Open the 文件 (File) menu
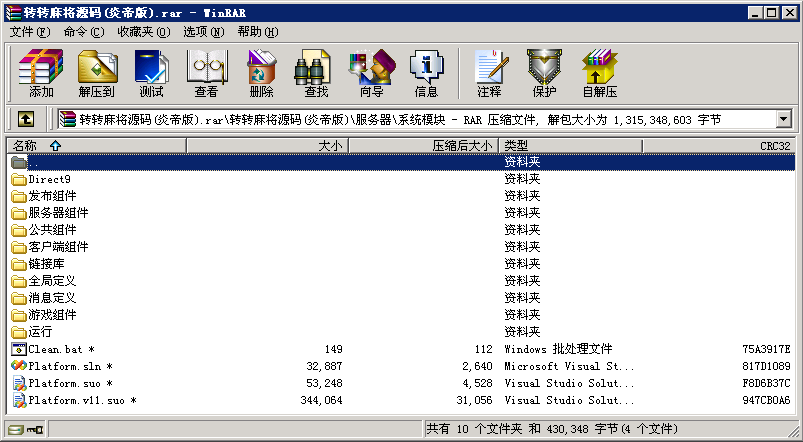 [x=28, y=32]
